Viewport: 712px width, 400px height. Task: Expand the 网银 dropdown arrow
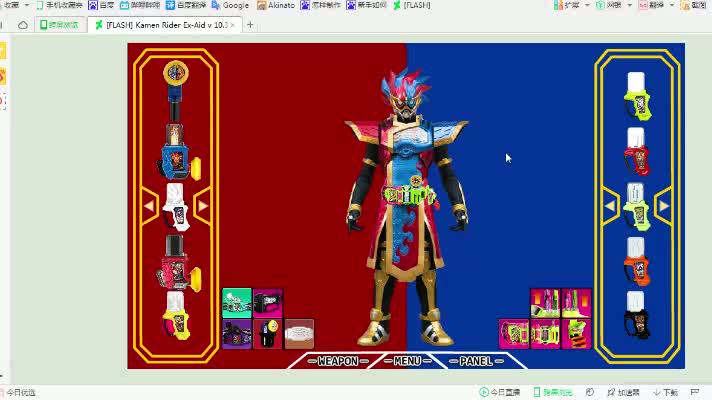tap(629, 5)
